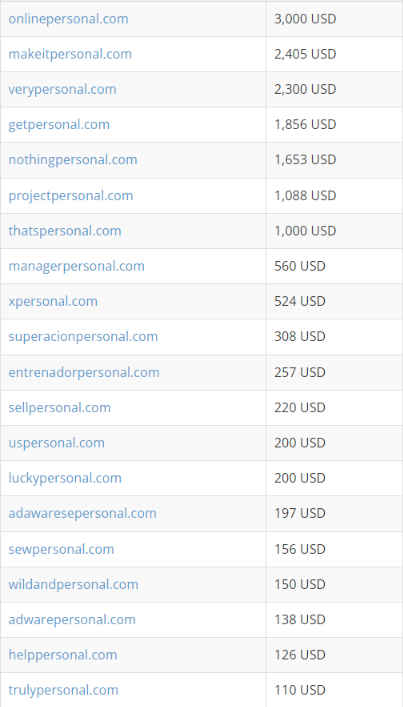Click the helppersonal.com link

(x=63, y=655)
